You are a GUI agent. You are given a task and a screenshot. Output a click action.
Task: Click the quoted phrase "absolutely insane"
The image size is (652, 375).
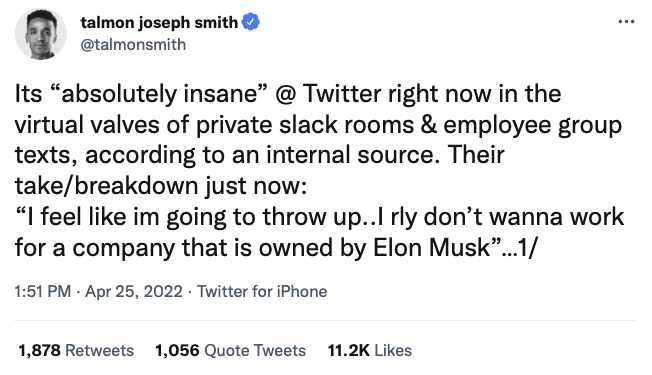tap(161, 94)
